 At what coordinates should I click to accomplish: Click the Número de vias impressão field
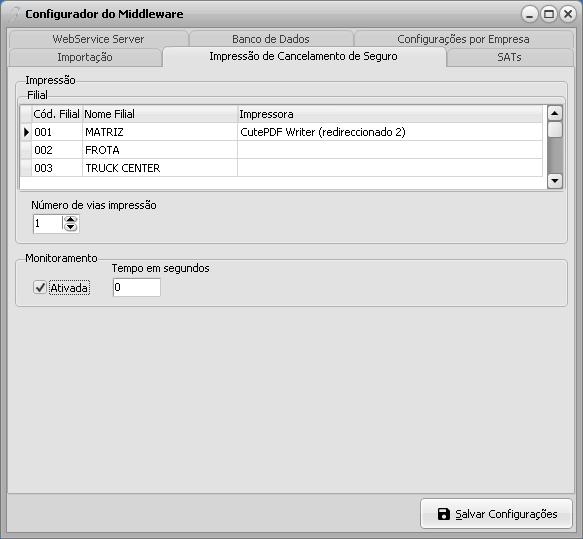tap(48, 224)
